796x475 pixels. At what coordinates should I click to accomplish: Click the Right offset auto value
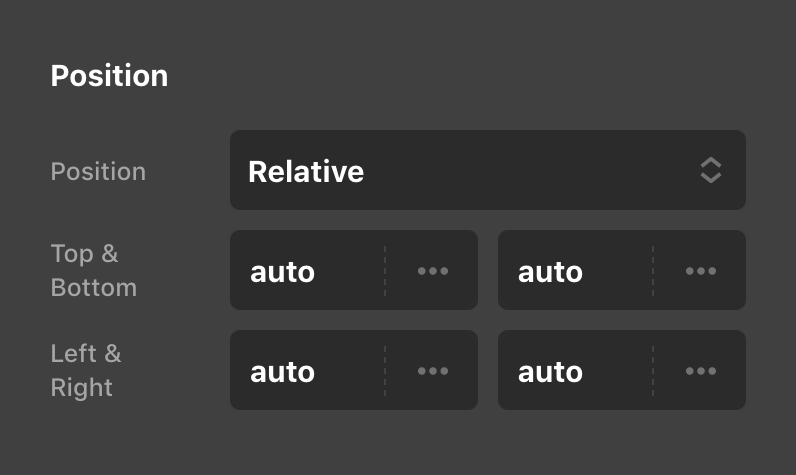pyautogui.click(x=551, y=371)
